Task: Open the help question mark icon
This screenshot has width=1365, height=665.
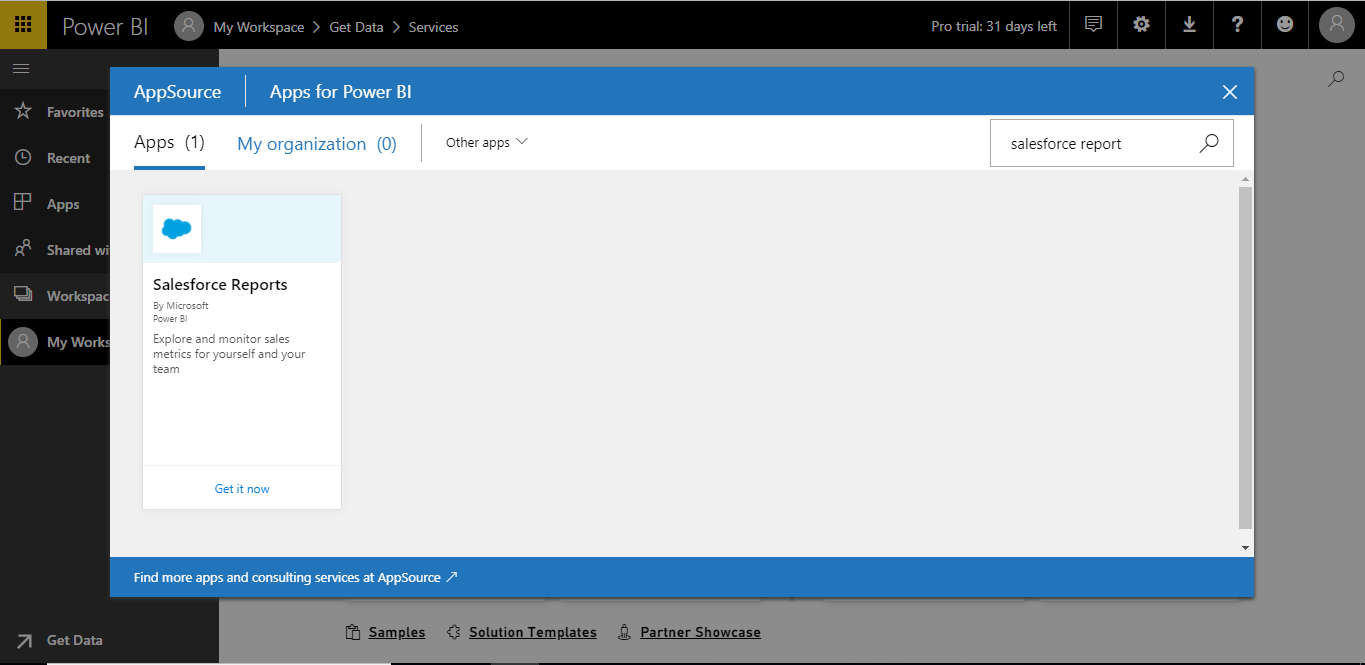Action: [x=1237, y=25]
